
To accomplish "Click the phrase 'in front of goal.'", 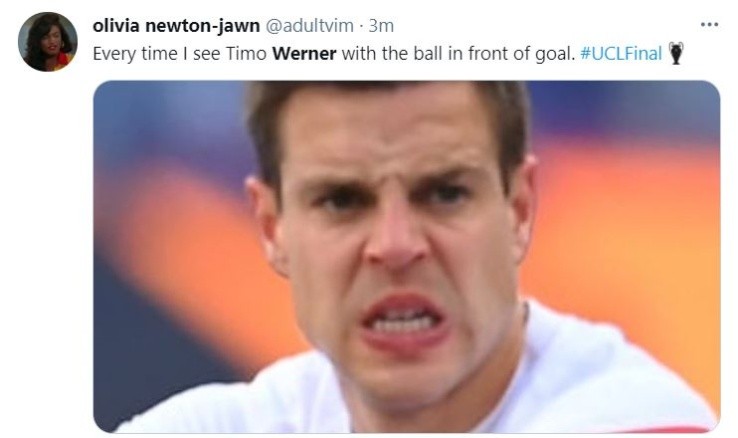I will pyautogui.click(x=512, y=53).
